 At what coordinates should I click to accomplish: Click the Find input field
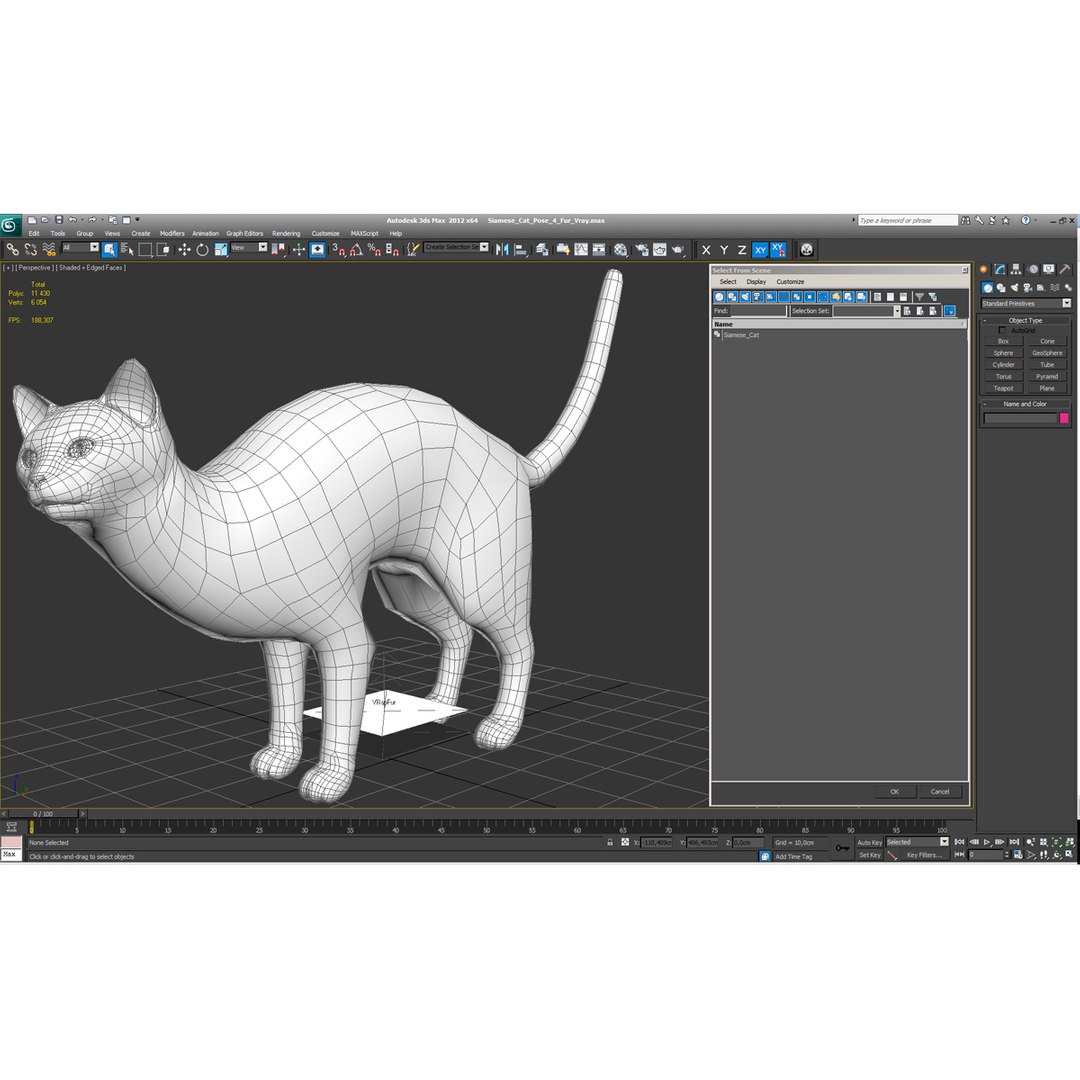(758, 311)
